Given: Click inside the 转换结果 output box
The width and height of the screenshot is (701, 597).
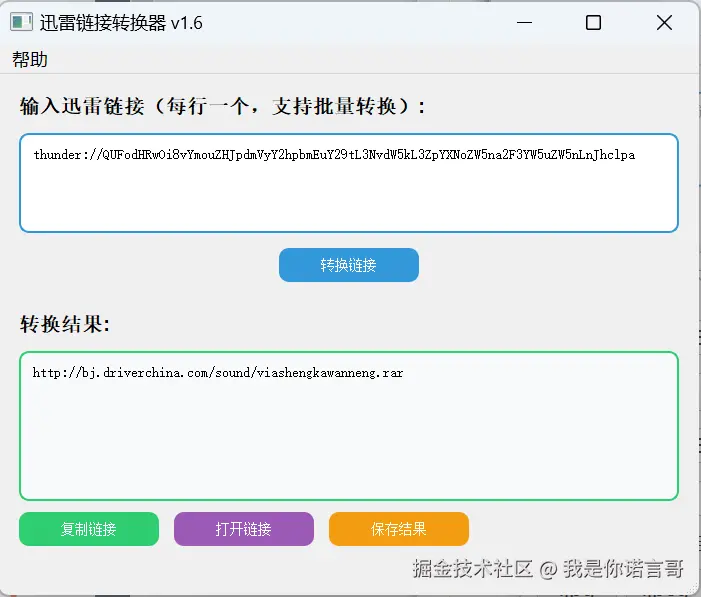Looking at the screenshot, I should 349,426.
